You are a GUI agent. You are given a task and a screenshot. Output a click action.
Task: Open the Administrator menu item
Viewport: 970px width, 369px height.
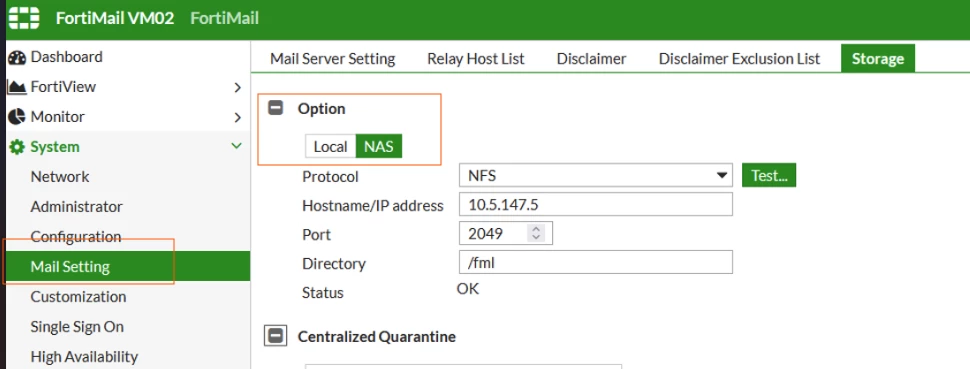coord(77,207)
